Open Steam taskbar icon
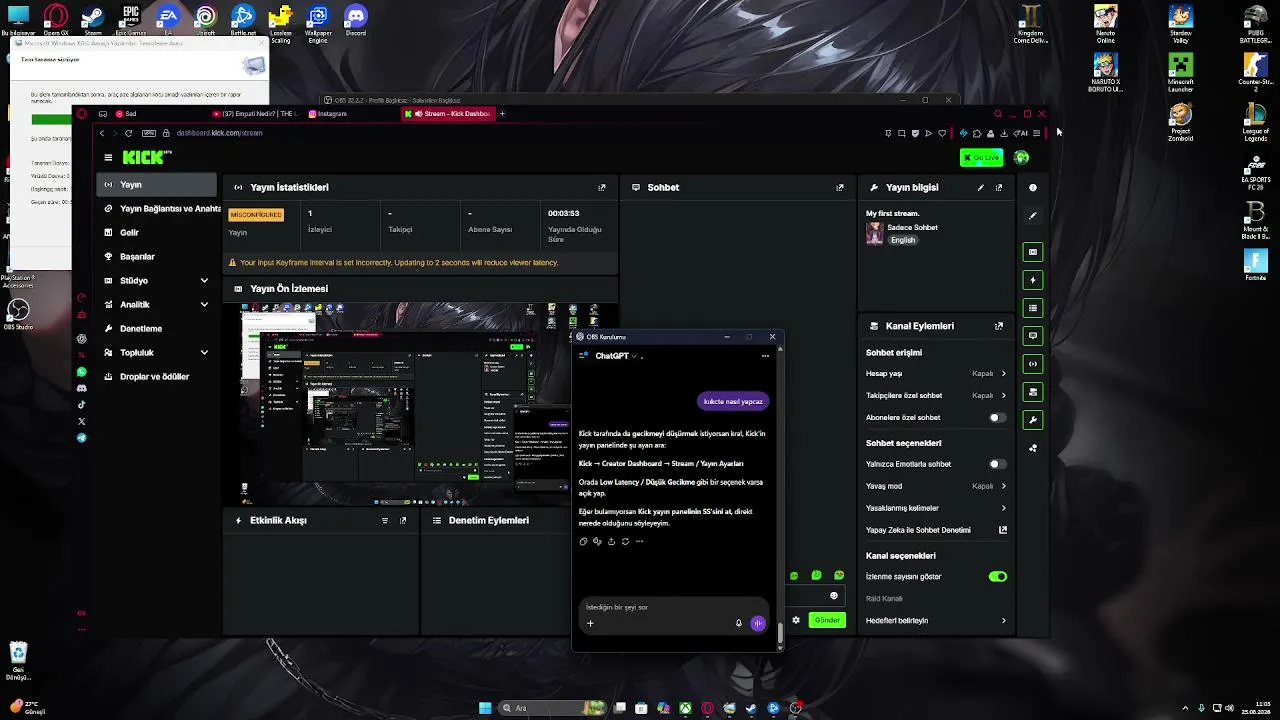1280x720 pixels. coord(751,708)
